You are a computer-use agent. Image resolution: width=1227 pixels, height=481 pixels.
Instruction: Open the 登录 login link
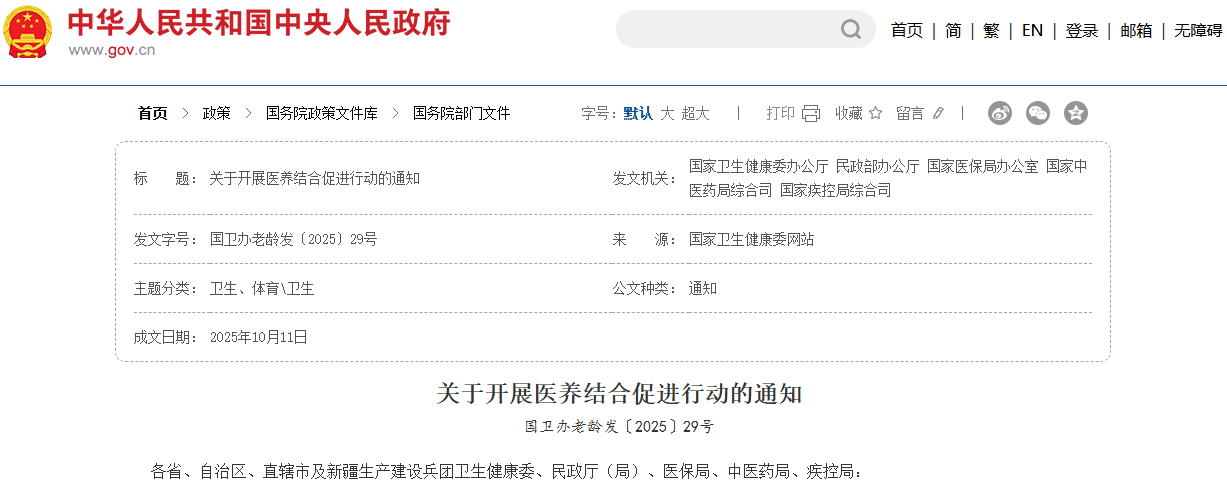(1082, 31)
